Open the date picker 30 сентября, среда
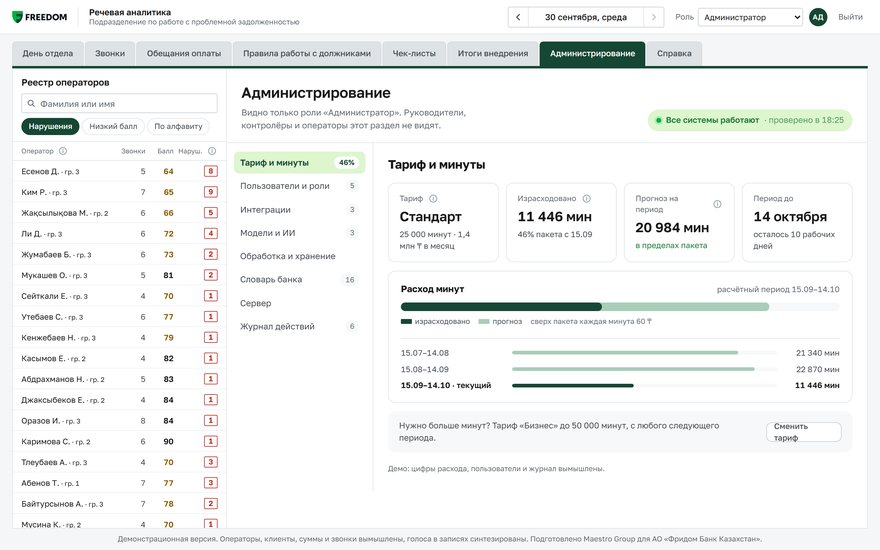The image size is (880, 550). click(x=586, y=17)
